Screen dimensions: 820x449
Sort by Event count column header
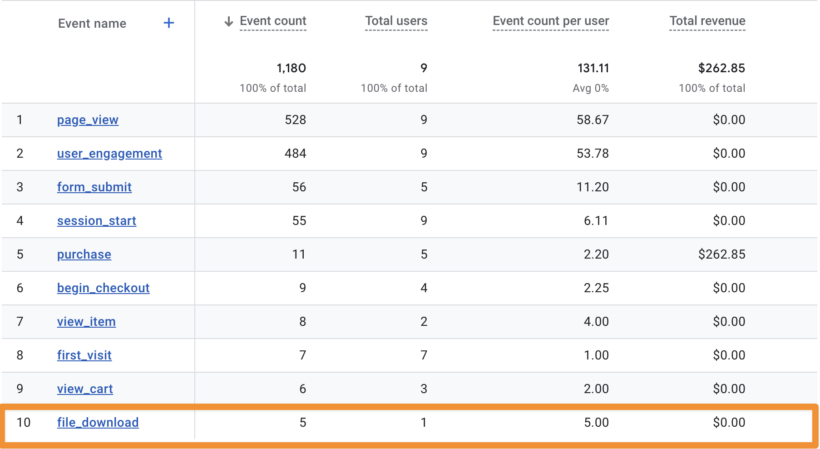pos(272,21)
